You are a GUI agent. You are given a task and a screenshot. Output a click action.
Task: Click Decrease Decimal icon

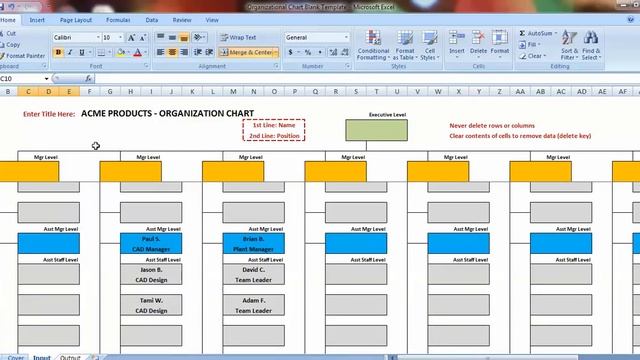[x=345, y=52]
